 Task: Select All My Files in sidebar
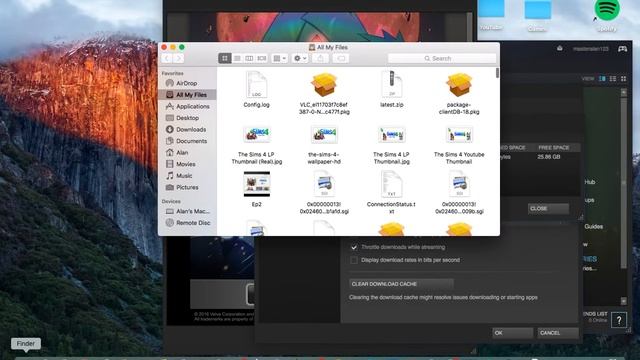187,95
